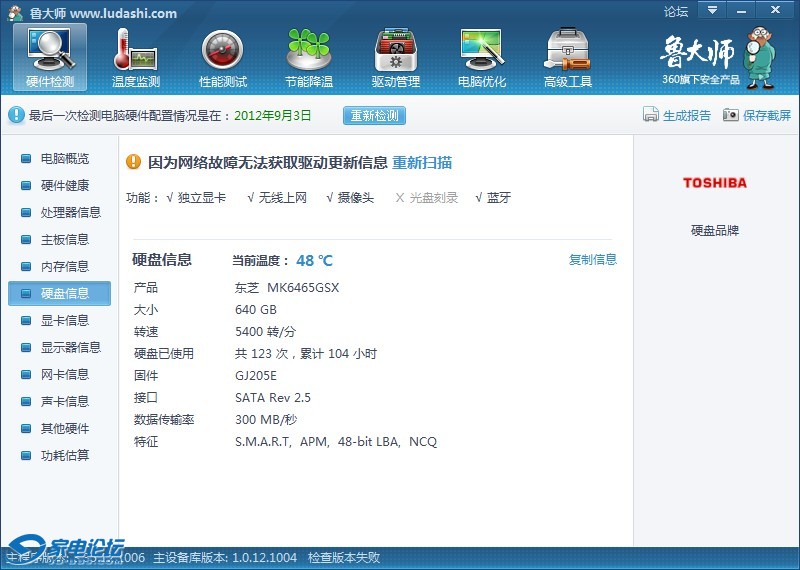
Task: Click the 48 ℃ temperature value
Action: [x=314, y=261]
